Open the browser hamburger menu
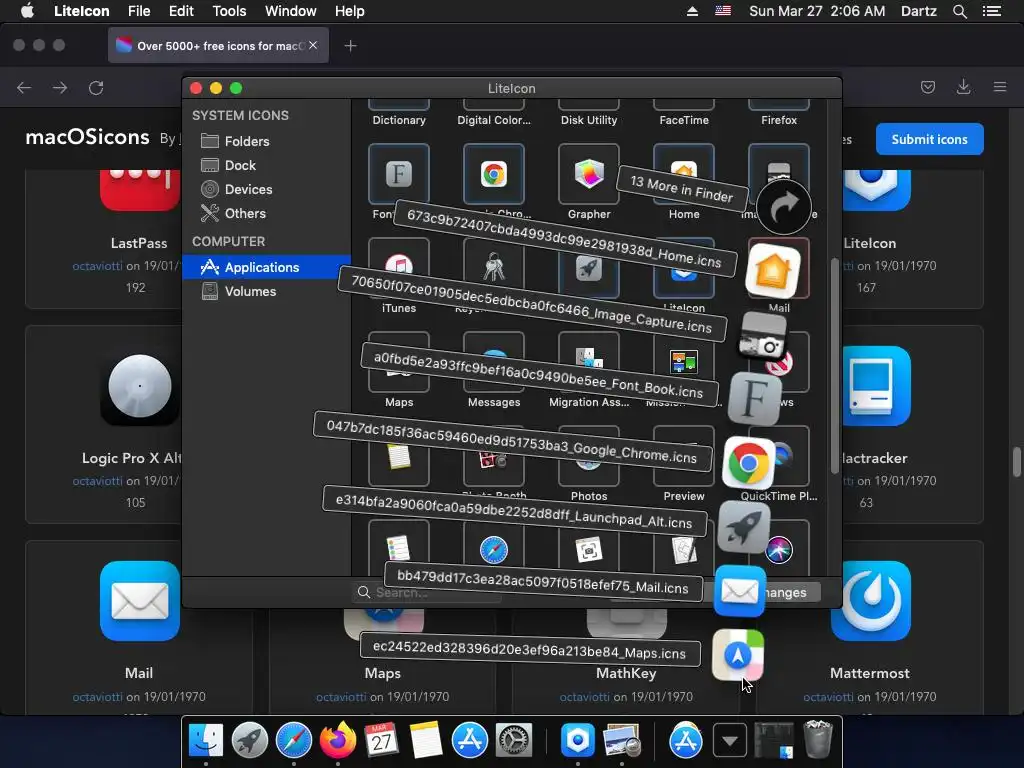Image resolution: width=1024 pixels, height=768 pixels. coord(1000,87)
